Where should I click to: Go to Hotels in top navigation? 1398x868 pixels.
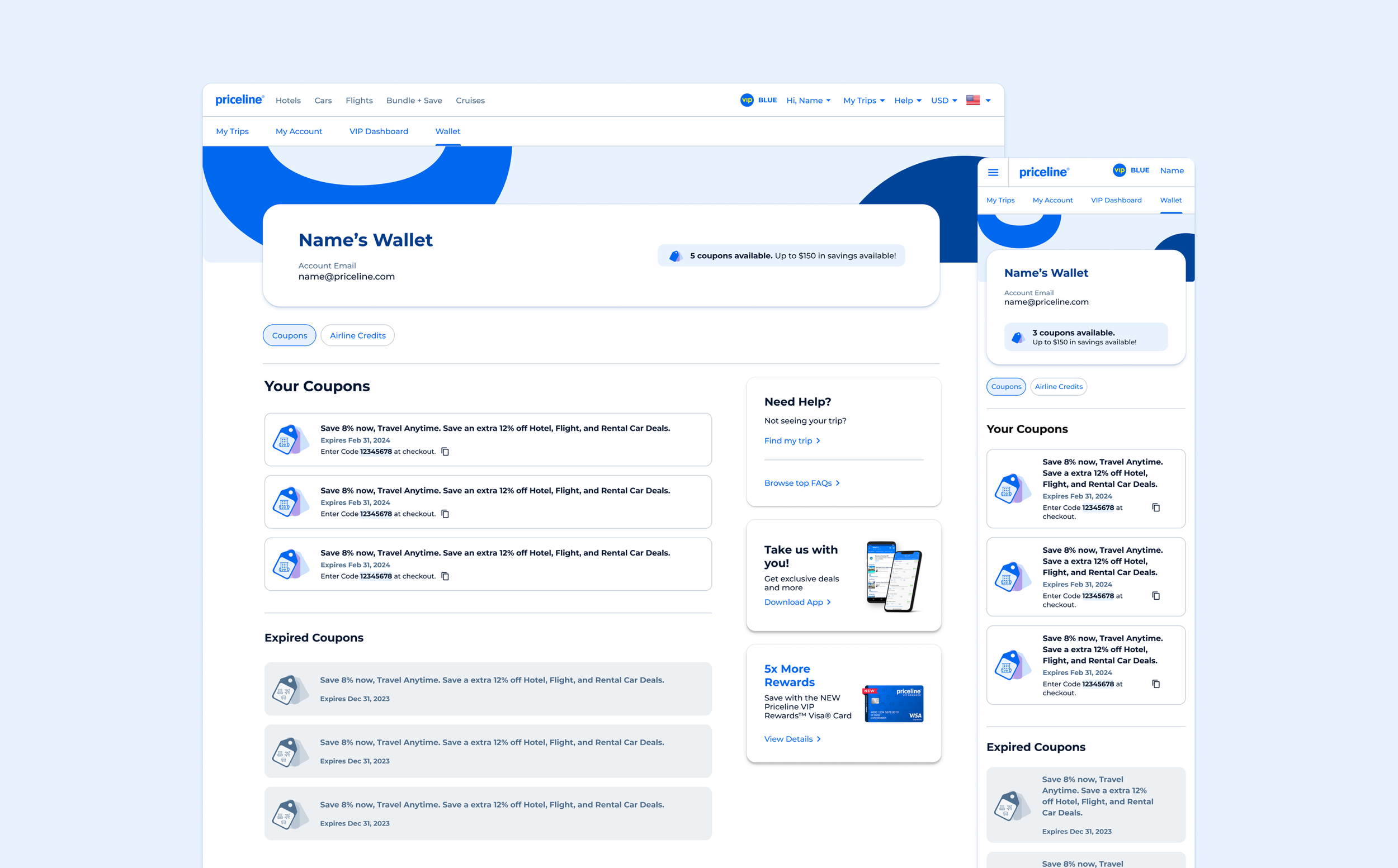coord(289,101)
